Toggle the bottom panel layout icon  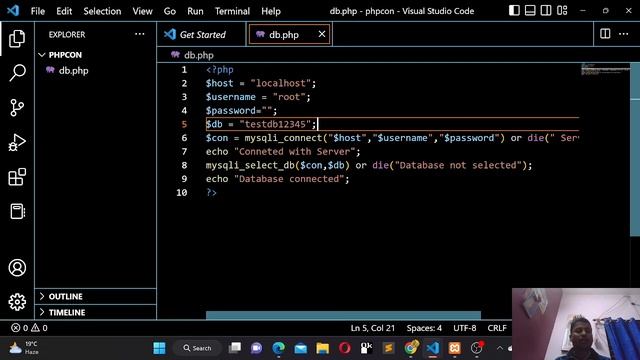530,11
